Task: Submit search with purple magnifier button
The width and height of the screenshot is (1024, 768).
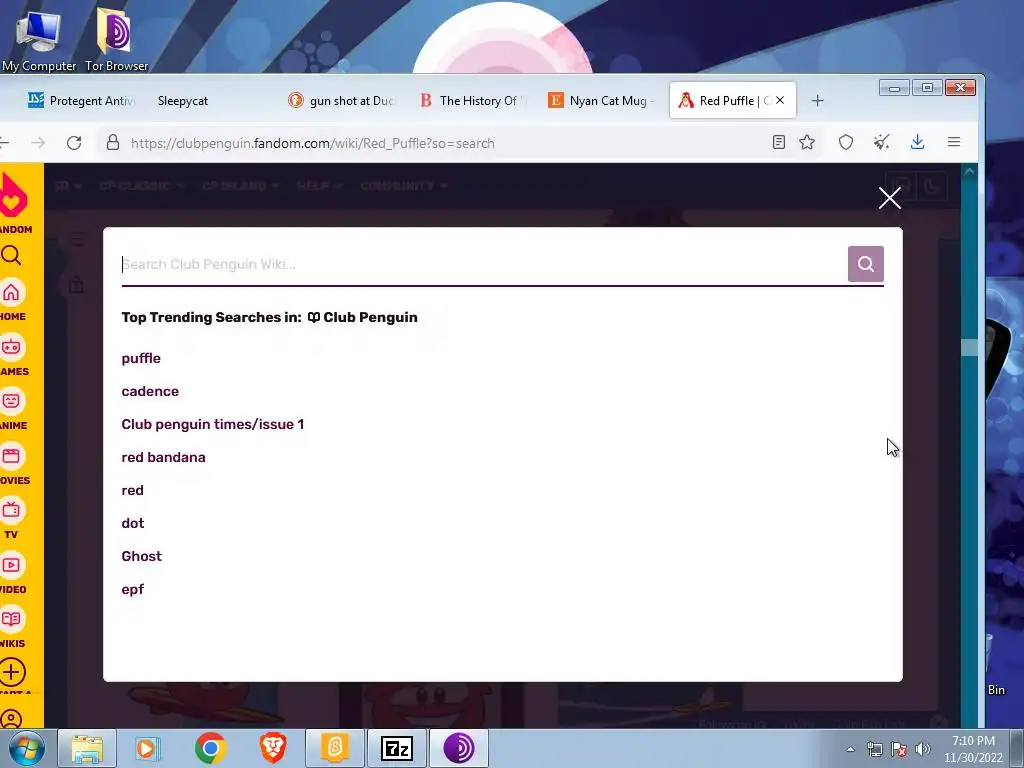Action: (865, 264)
